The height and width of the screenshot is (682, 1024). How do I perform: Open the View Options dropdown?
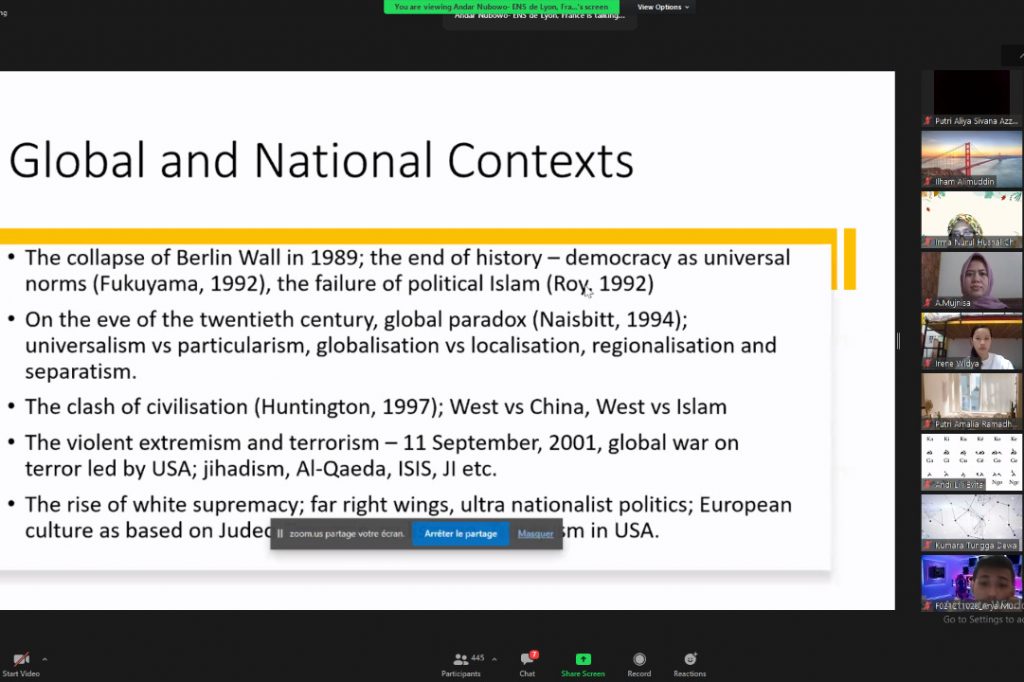coord(661,7)
